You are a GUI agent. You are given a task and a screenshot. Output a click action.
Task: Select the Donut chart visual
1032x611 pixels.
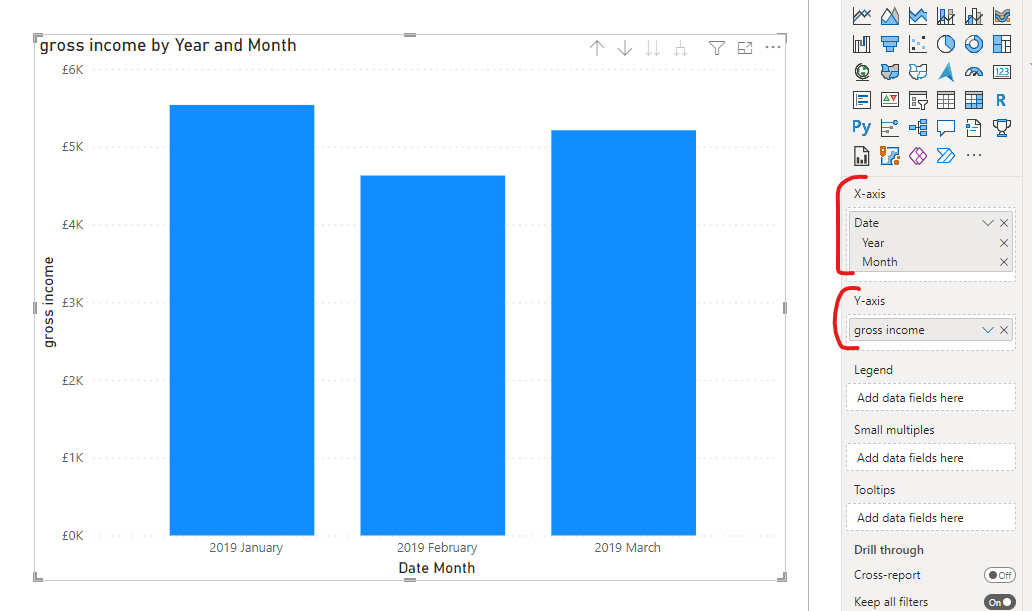coord(973,44)
